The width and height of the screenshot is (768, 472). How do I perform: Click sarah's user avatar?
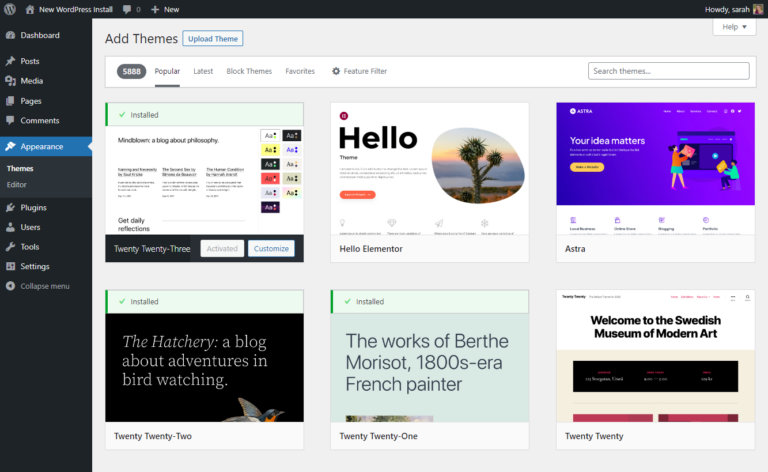click(x=758, y=9)
